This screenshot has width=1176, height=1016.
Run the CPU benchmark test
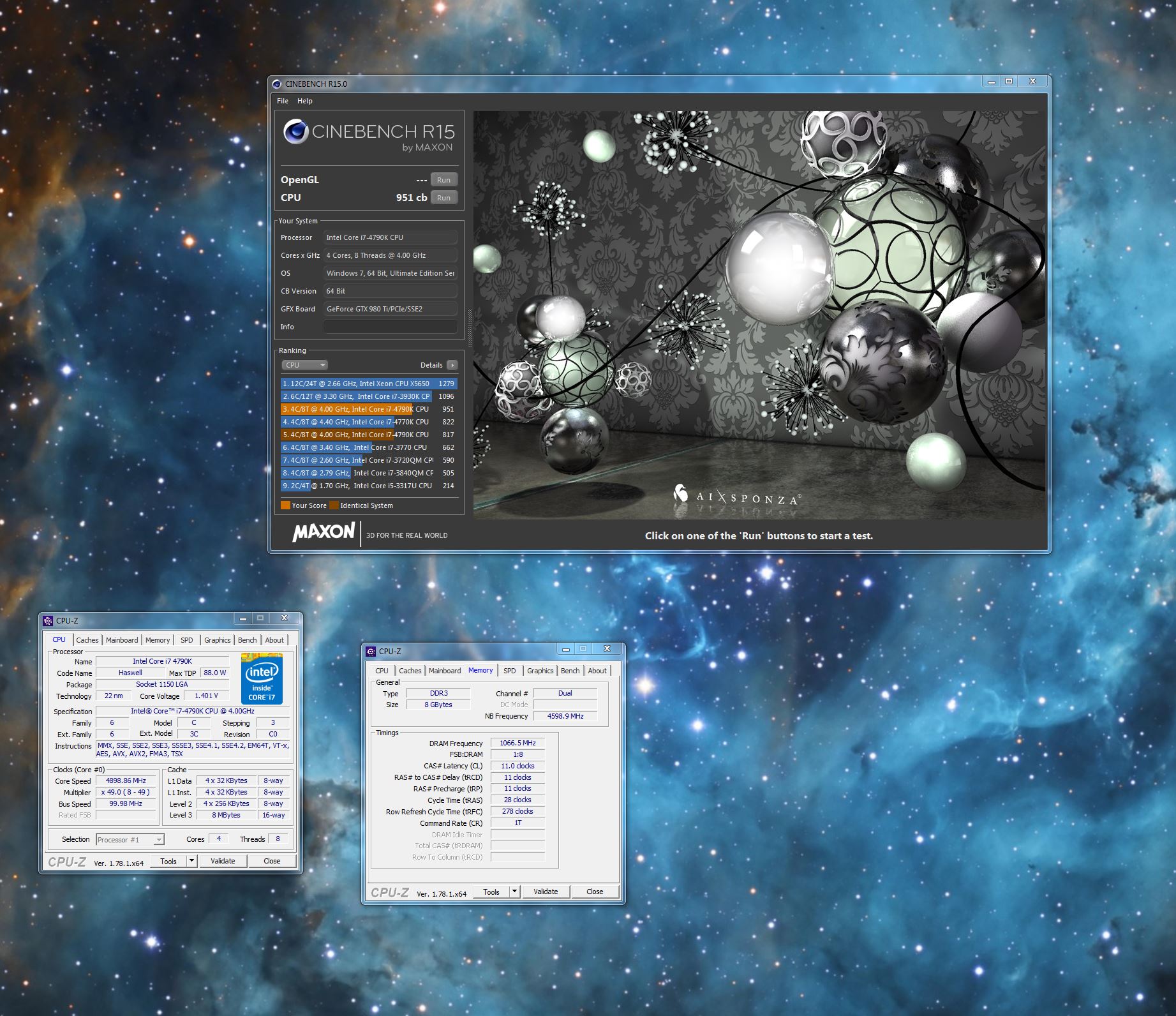443,198
